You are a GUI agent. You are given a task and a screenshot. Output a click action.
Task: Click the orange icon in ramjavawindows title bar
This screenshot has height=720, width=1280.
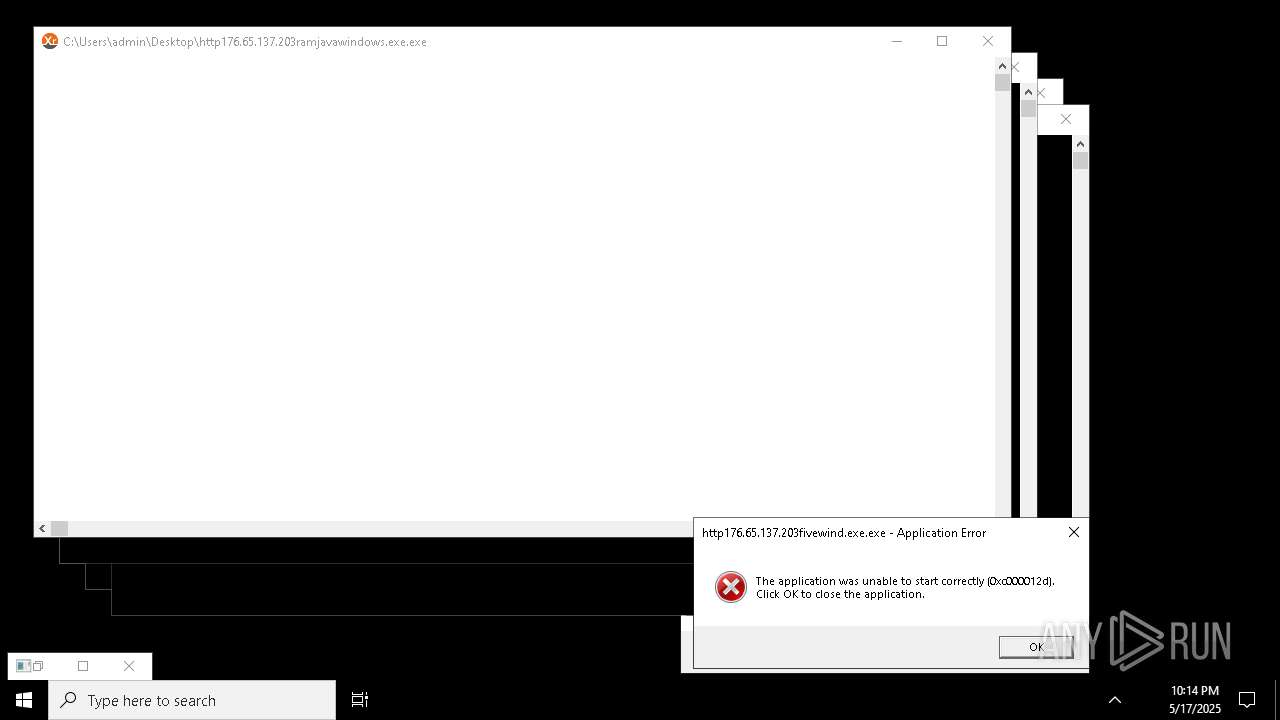(50, 41)
